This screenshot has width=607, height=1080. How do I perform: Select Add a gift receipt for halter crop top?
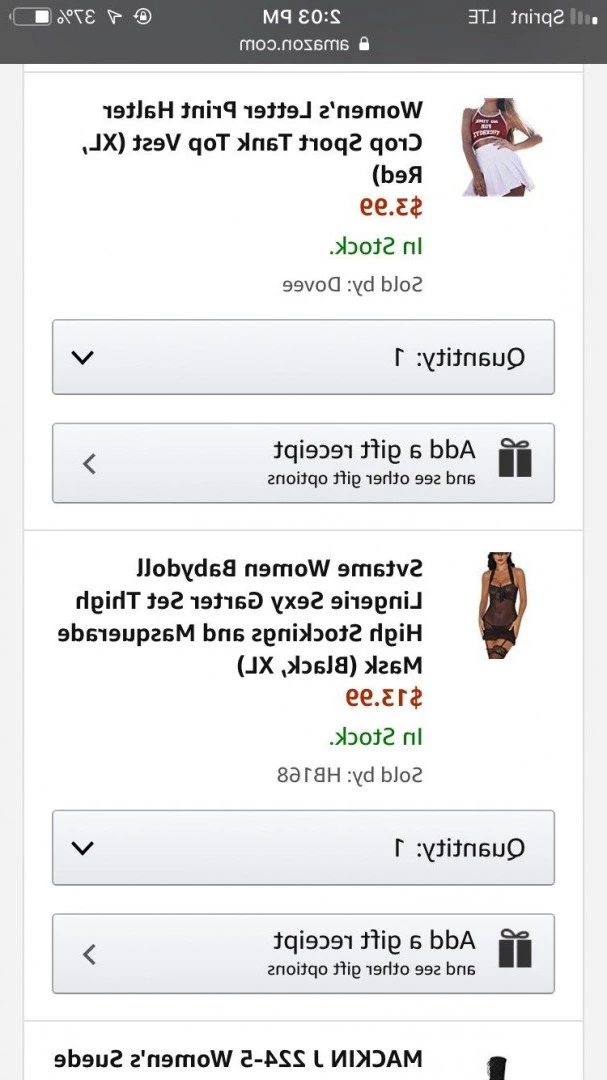click(x=375, y=450)
